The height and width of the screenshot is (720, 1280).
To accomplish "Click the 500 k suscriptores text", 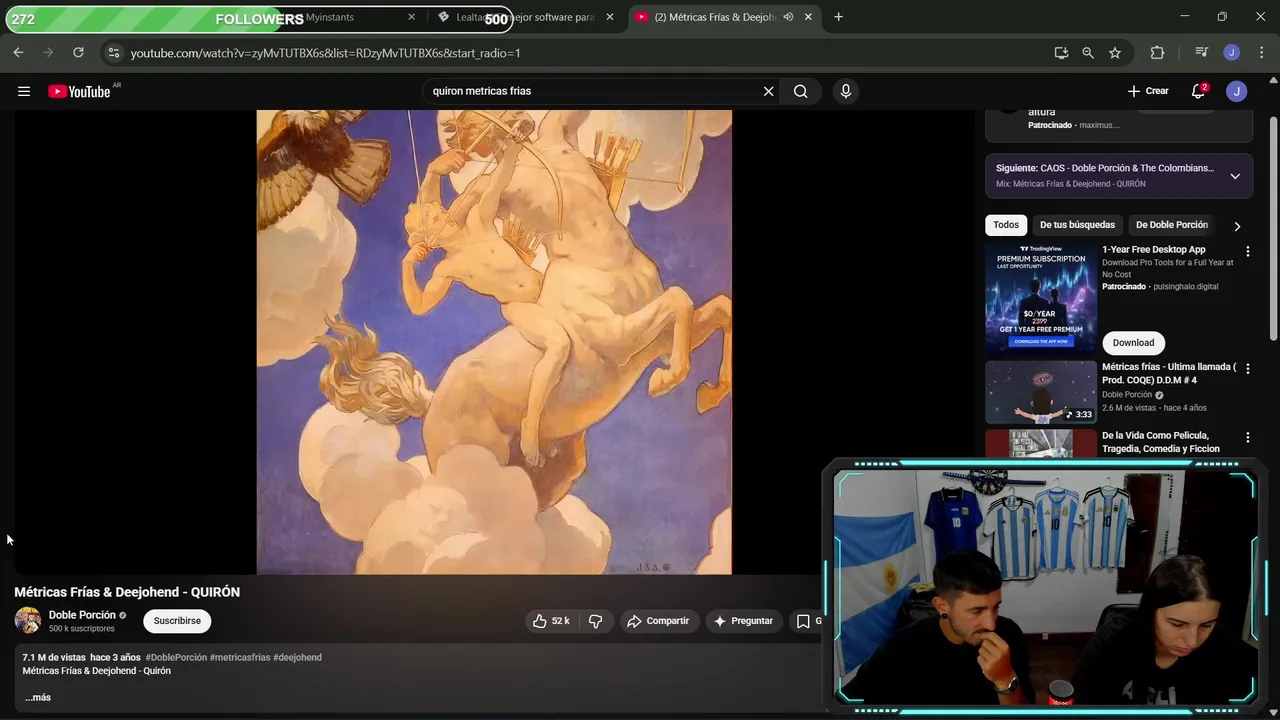I will coord(82,629).
